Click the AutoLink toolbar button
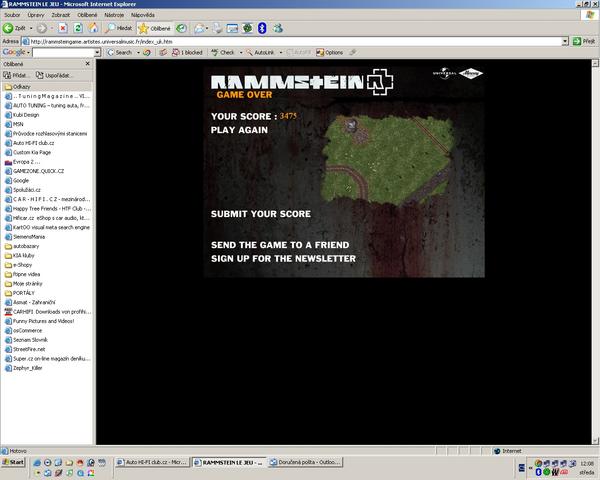The height and width of the screenshot is (480, 600). click(260, 52)
